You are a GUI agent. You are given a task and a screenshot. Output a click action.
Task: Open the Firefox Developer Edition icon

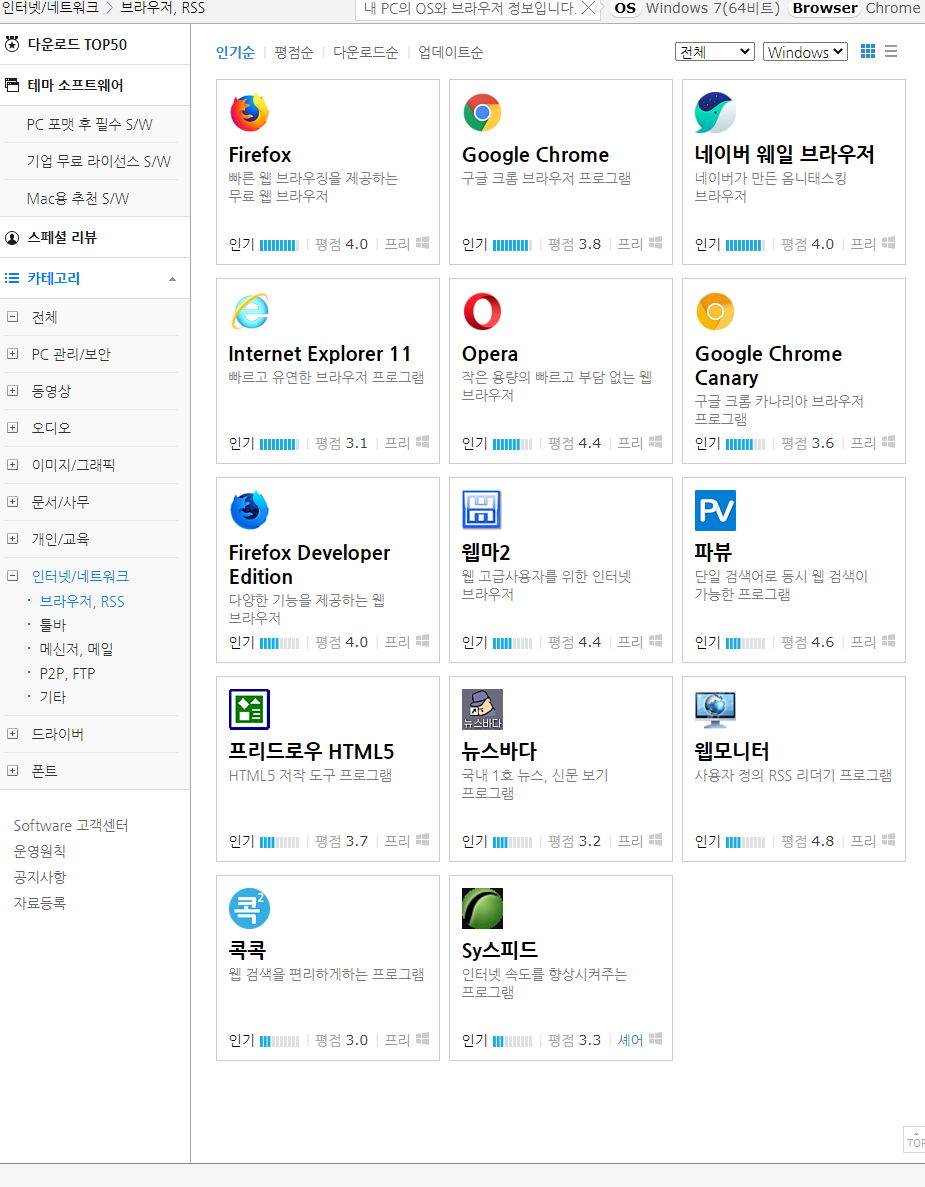(x=249, y=510)
